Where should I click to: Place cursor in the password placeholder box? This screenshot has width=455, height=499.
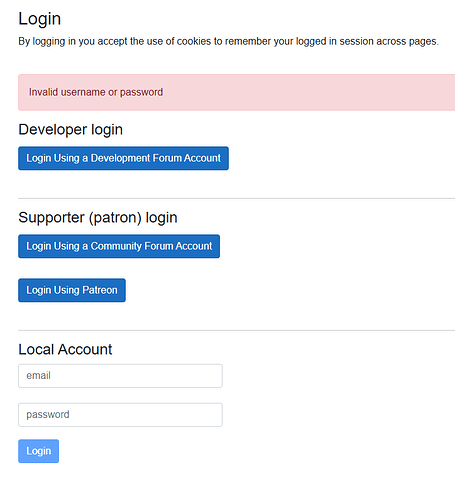pyautogui.click(x=120, y=415)
